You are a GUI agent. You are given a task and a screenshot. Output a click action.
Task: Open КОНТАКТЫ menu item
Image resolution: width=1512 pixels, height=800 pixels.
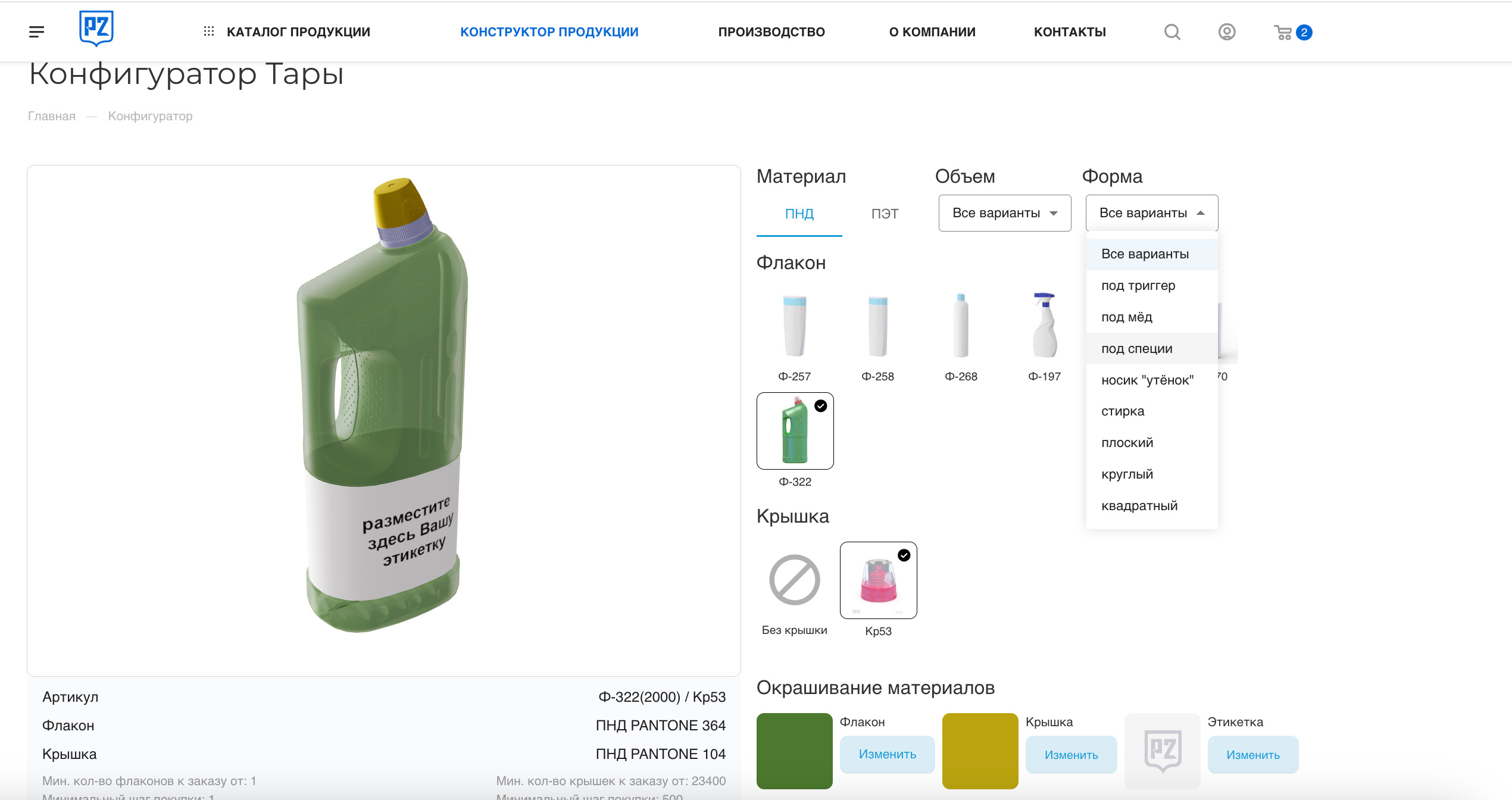[x=1070, y=32]
